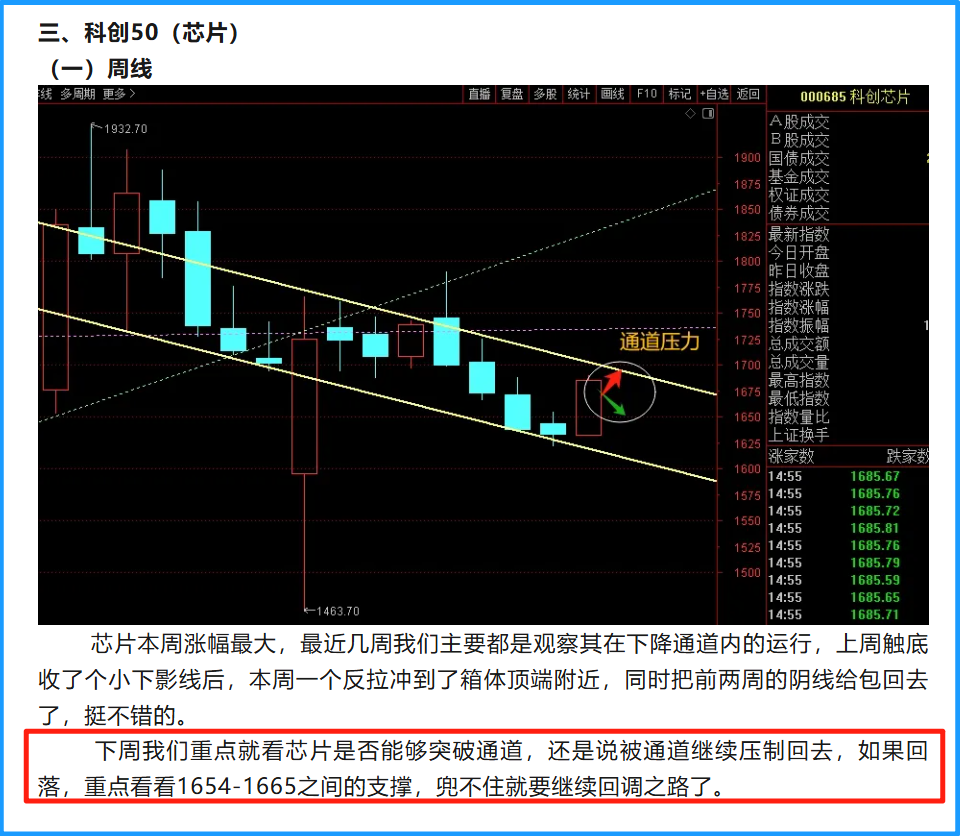Viewport: 960px width, 836px height.
Task: Select the 多股 multi-stock button
Action: 545,94
